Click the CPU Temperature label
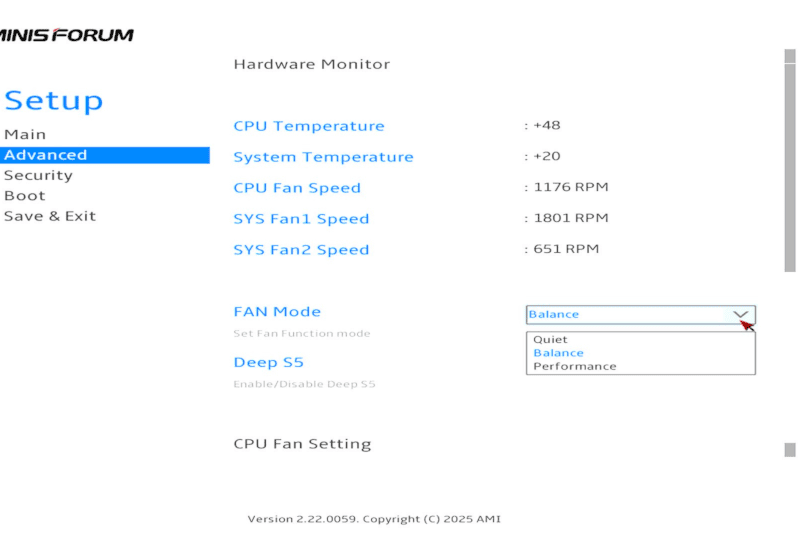 tap(308, 126)
